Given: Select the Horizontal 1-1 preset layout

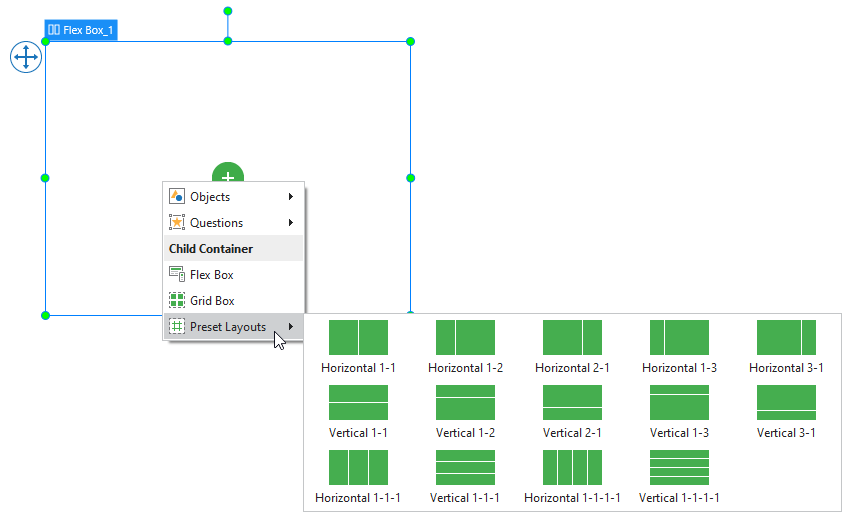Looking at the screenshot, I should tap(358, 338).
